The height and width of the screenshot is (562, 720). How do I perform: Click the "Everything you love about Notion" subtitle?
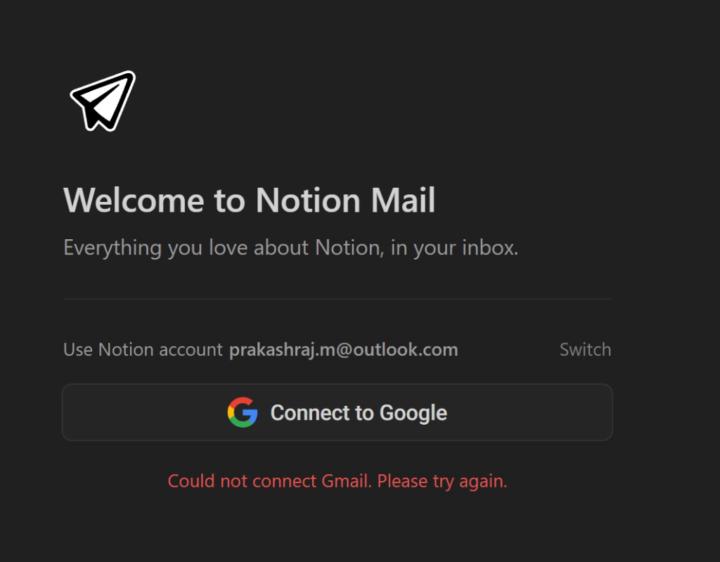[x=290, y=247]
